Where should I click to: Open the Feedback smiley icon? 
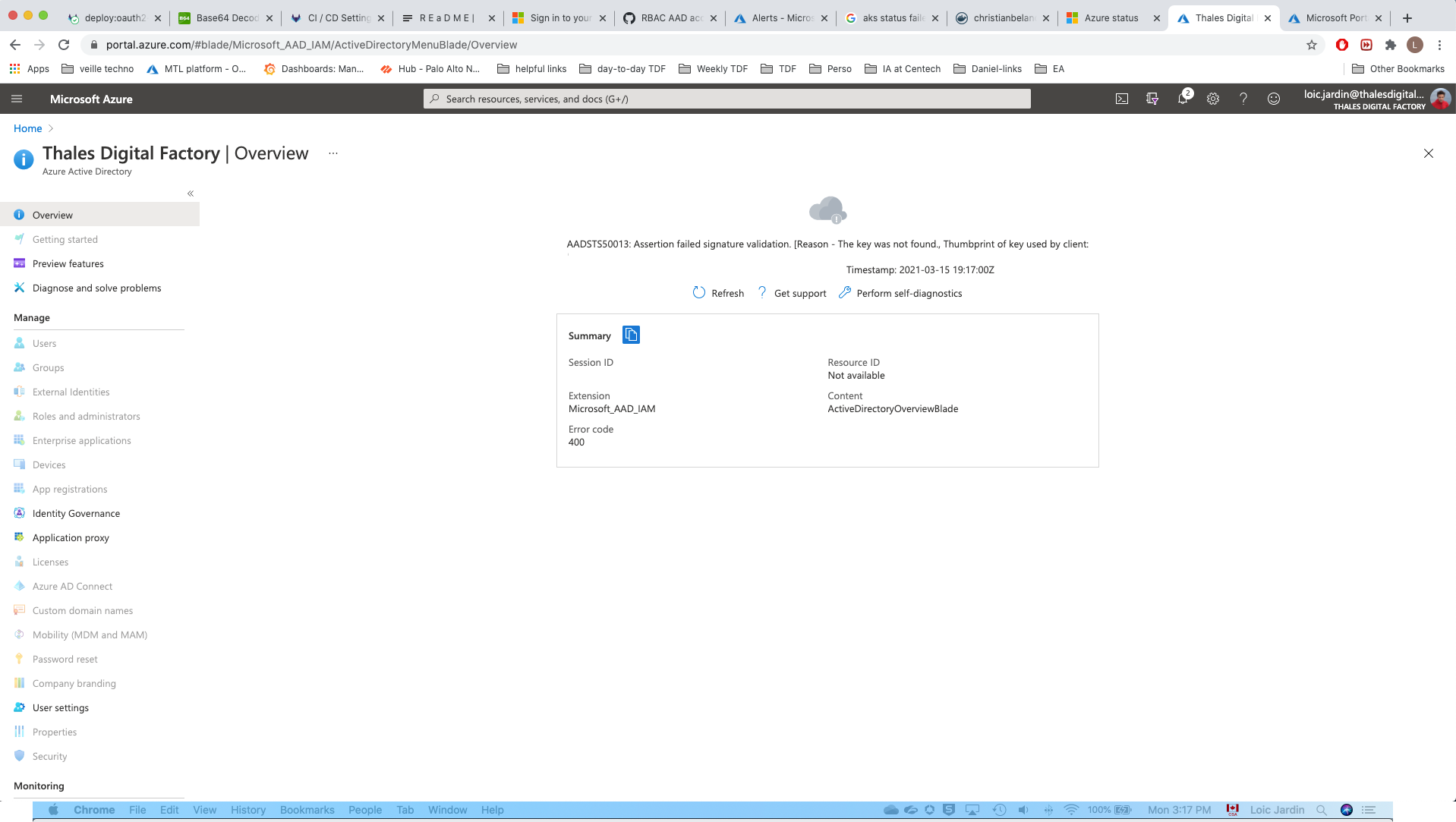(1274, 99)
